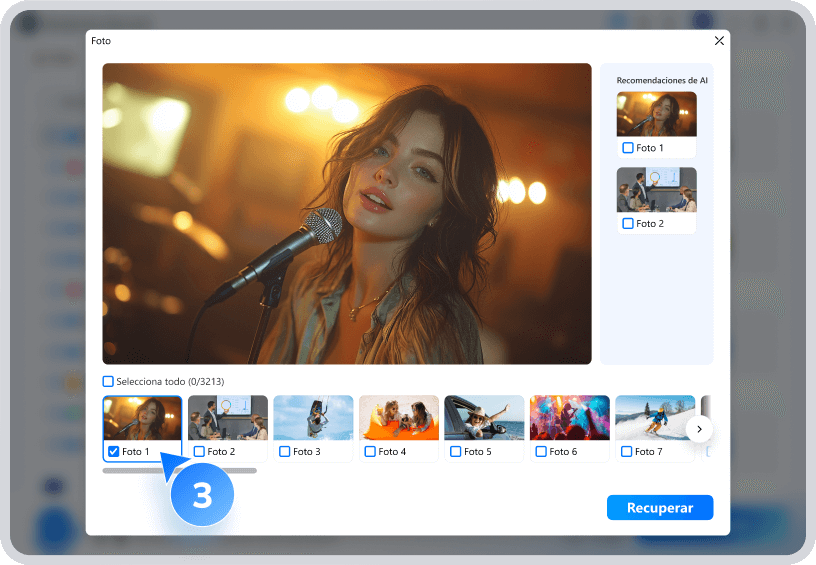
Task: Mark the Foto 5 checkbox
Action: 456,452
